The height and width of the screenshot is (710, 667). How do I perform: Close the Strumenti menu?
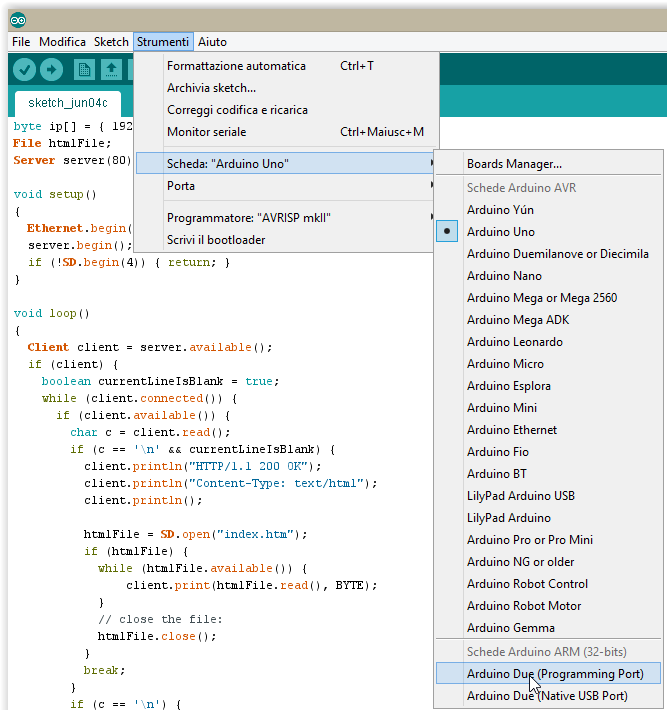click(x=163, y=42)
